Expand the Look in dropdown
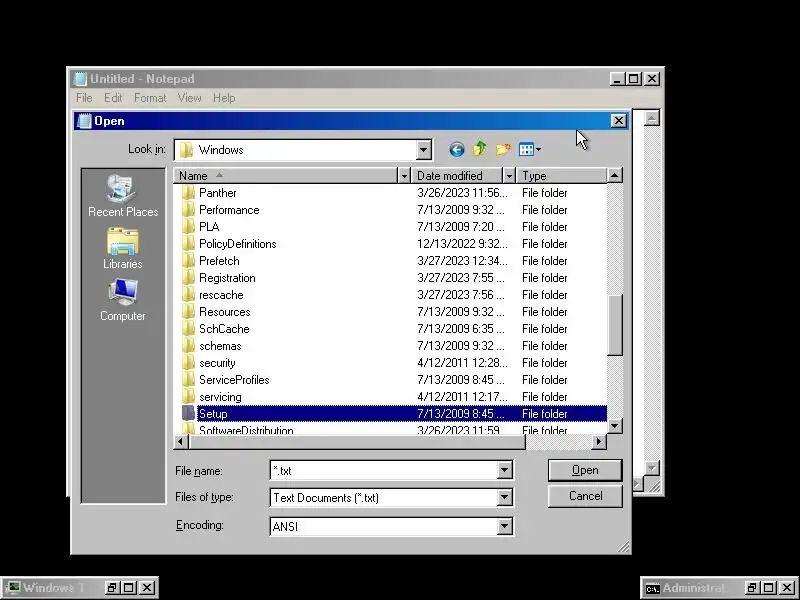This screenshot has height=600, width=800. click(x=423, y=150)
